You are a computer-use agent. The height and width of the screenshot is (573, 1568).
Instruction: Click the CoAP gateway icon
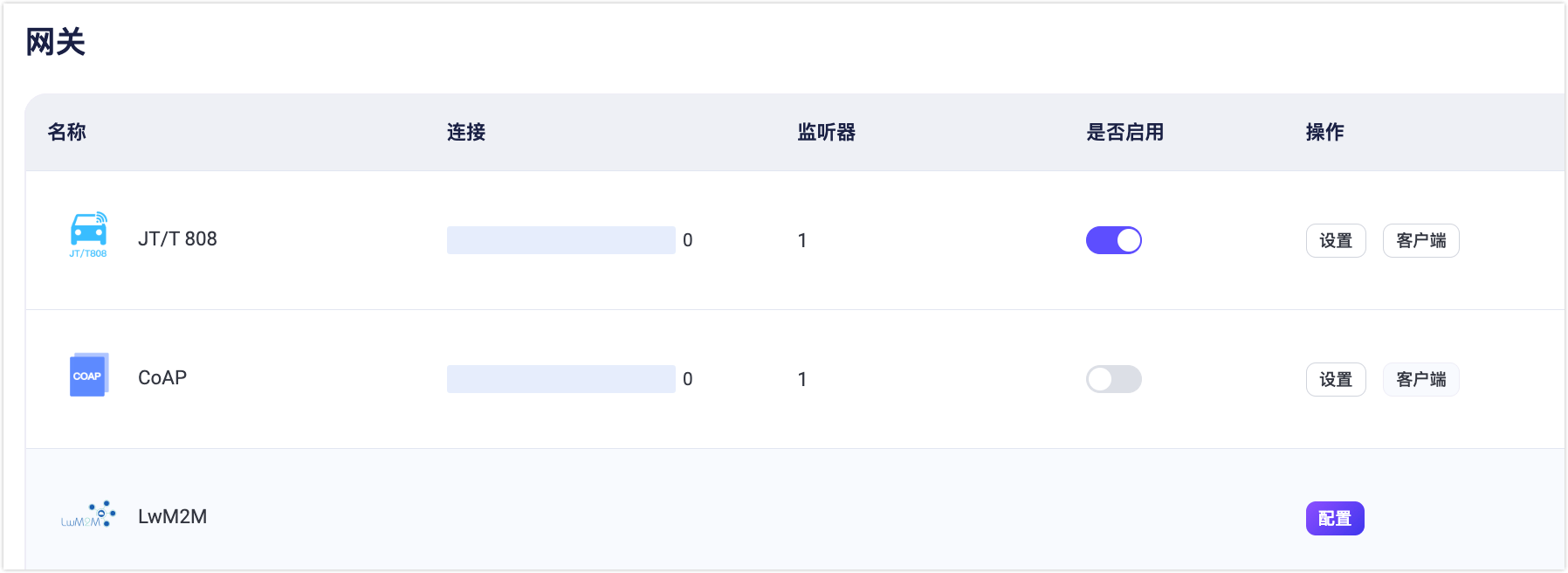[x=88, y=376]
